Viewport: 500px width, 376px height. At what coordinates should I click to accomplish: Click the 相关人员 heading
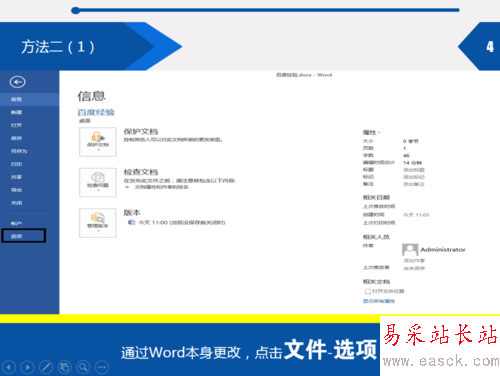tap(376, 237)
